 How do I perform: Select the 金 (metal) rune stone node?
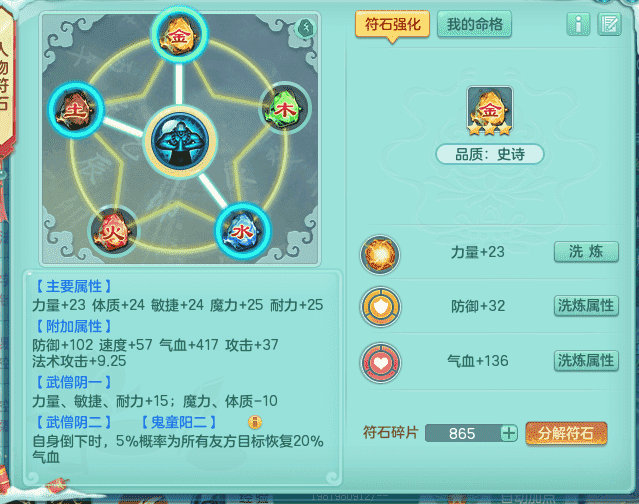coord(179,35)
